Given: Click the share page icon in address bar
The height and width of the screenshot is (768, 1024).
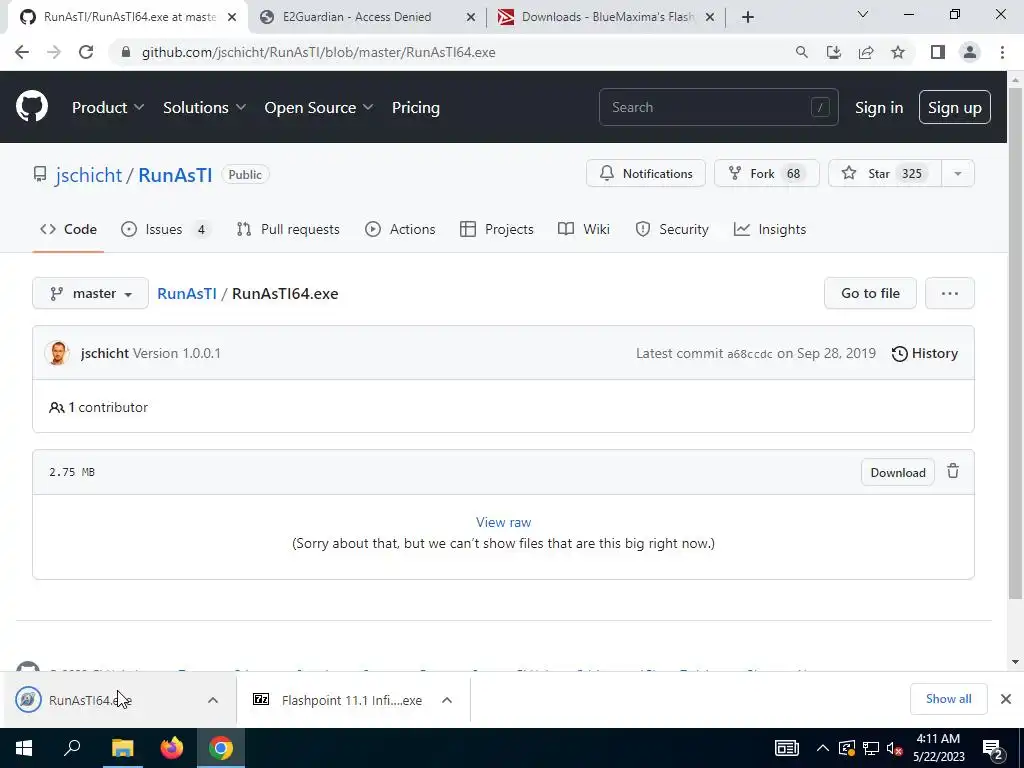Looking at the screenshot, I should [x=866, y=52].
